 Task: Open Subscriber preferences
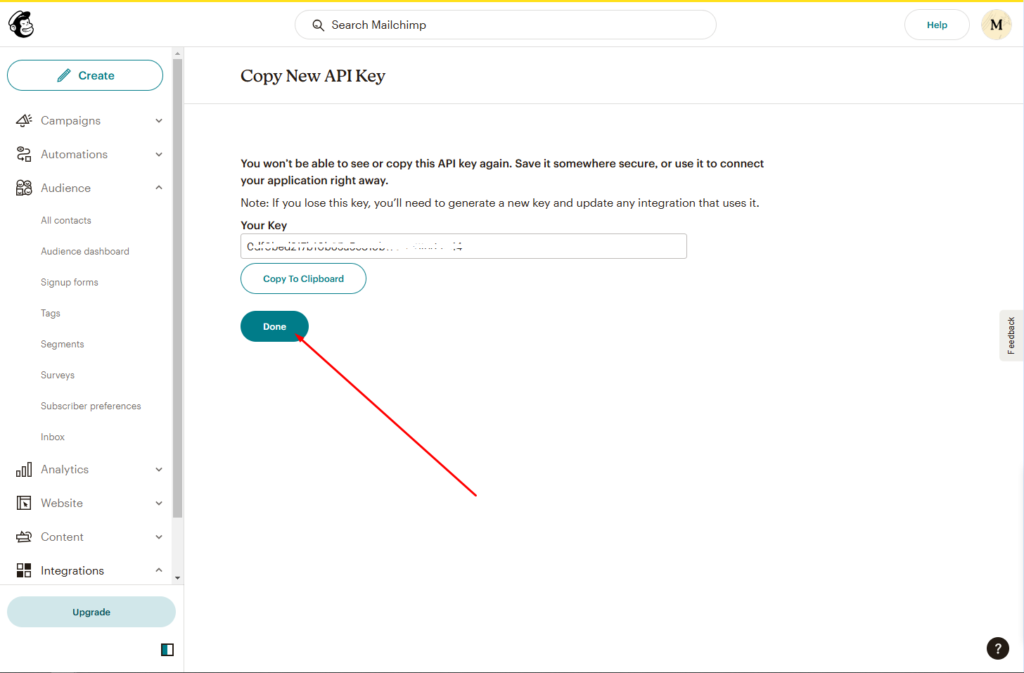click(x=91, y=406)
